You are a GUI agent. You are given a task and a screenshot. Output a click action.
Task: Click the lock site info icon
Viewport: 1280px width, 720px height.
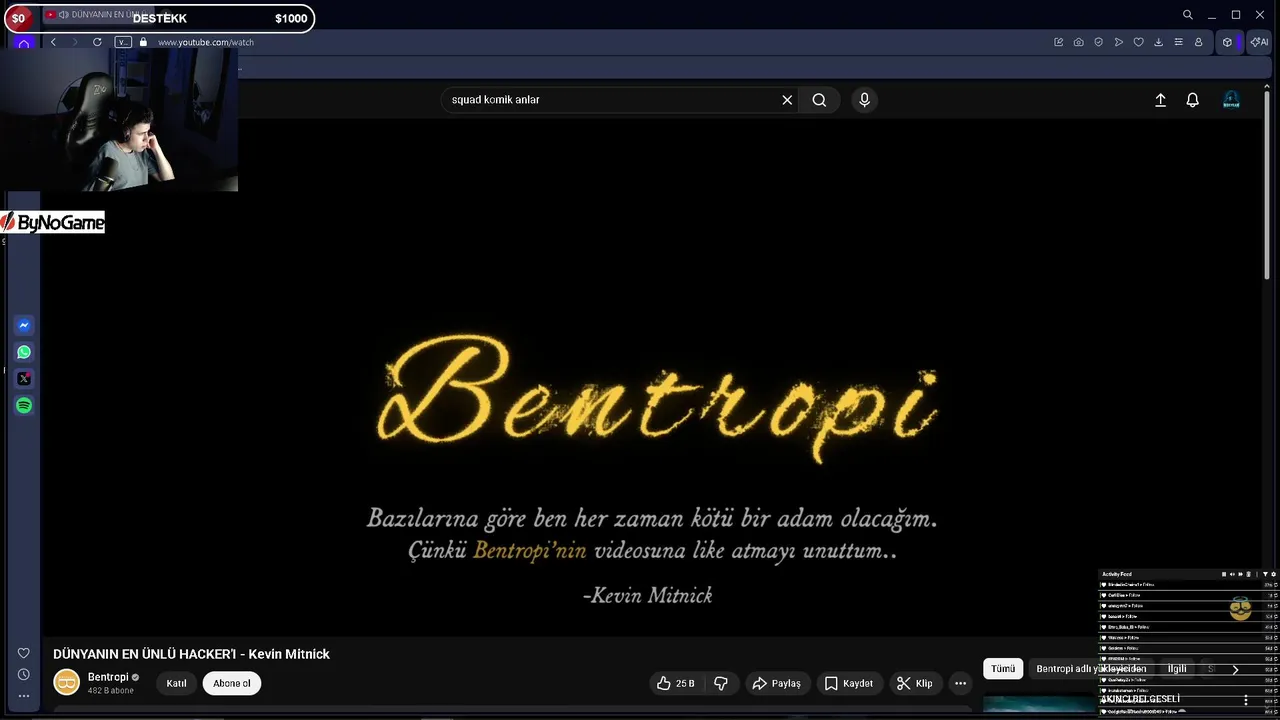143,42
